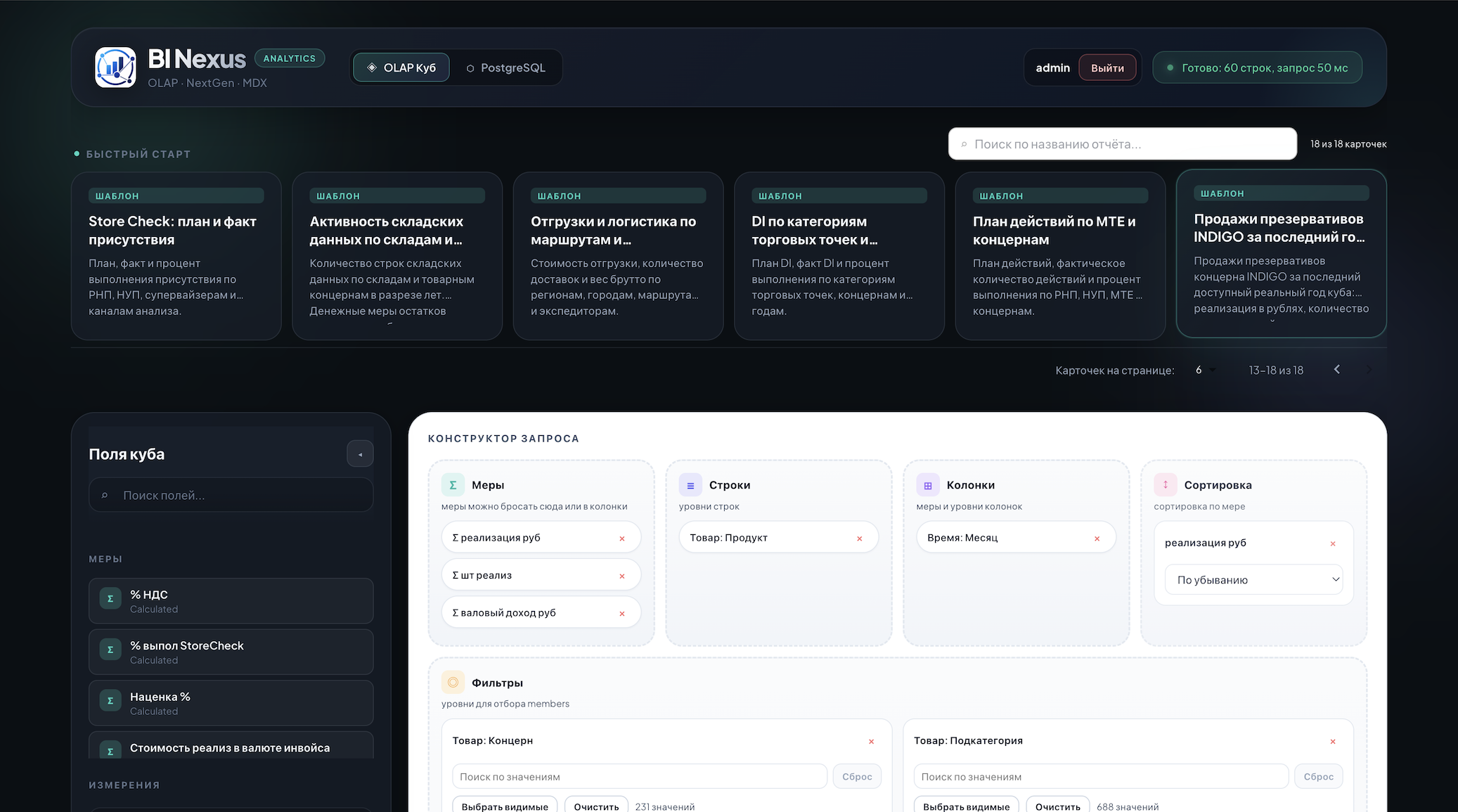Click the next page arrow of cards
Viewport: 1458px width, 812px height.
(x=1368, y=370)
